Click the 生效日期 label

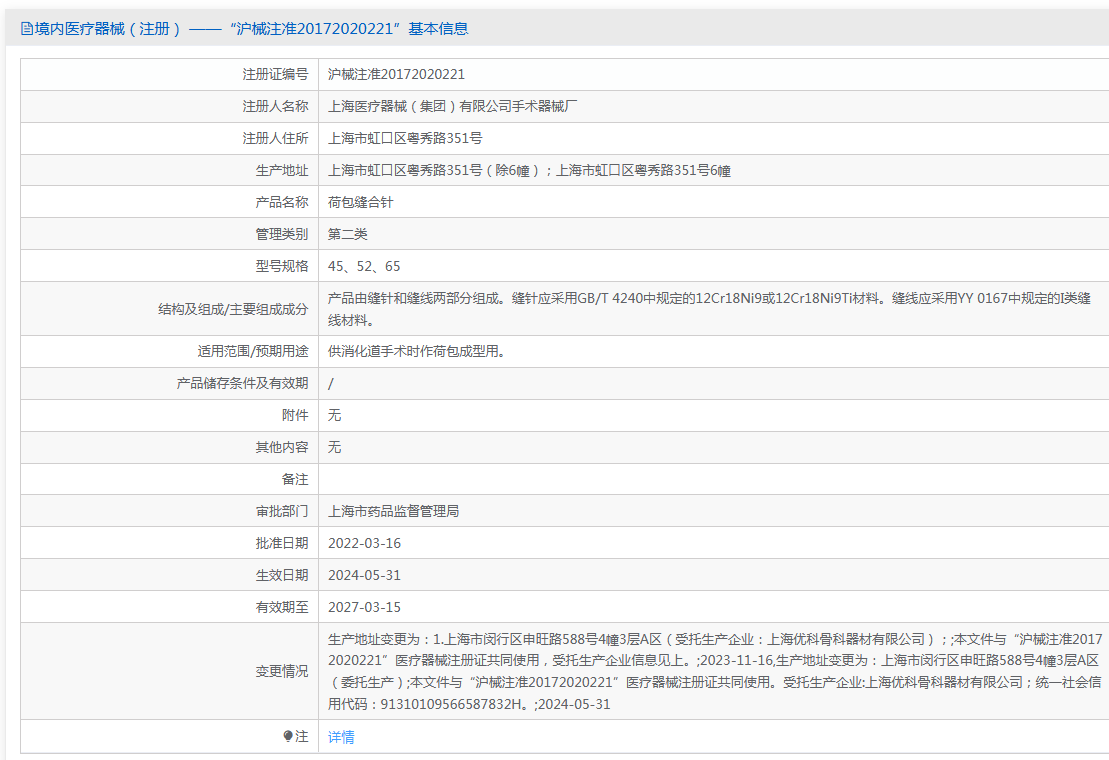tap(282, 575)
